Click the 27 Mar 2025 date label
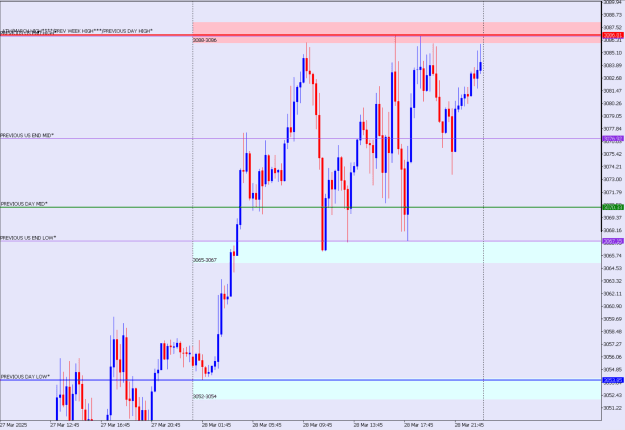The image size is (625, 430). pos(14,425)
